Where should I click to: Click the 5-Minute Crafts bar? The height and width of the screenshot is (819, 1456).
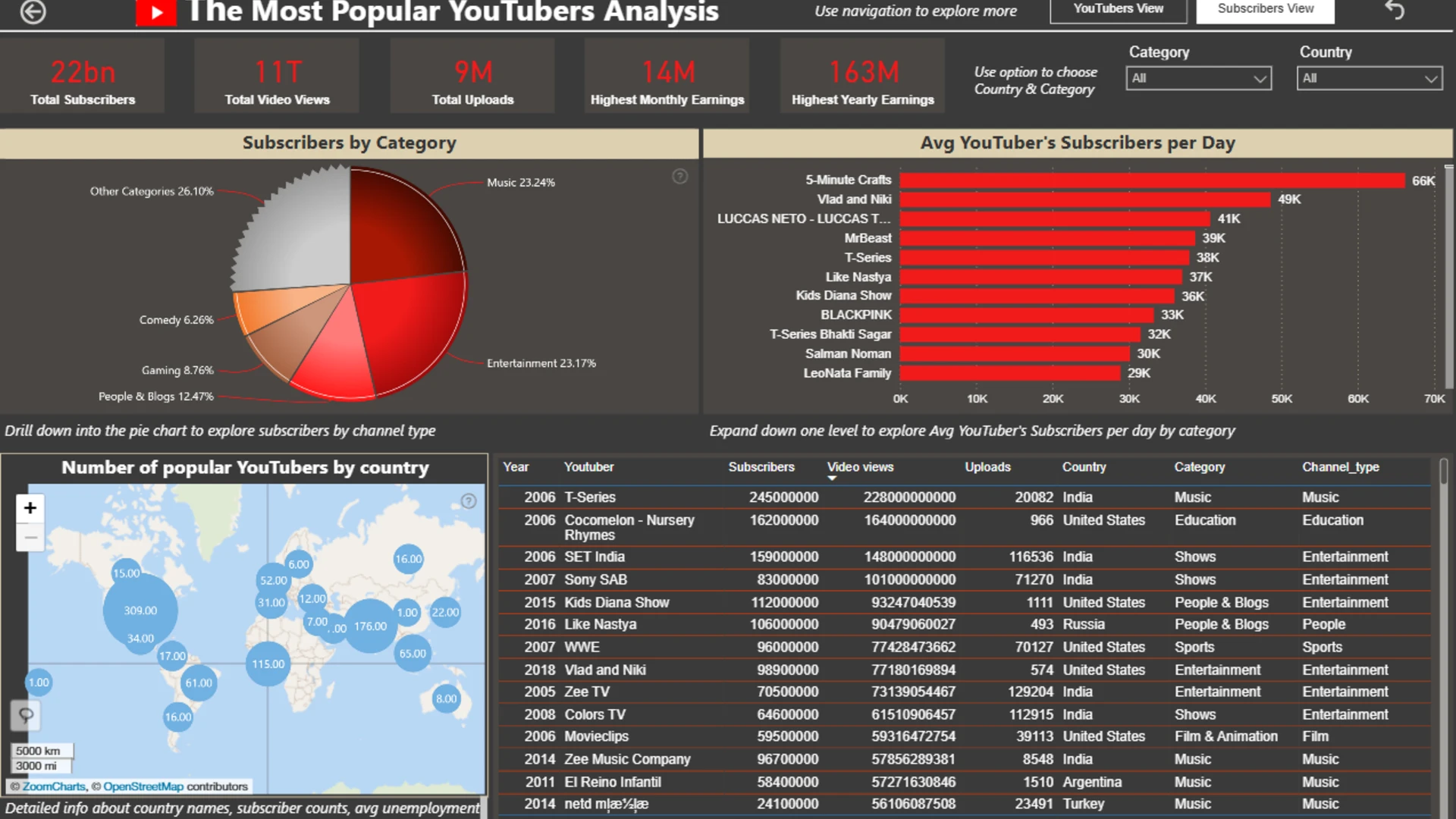tap(1152, 180)
